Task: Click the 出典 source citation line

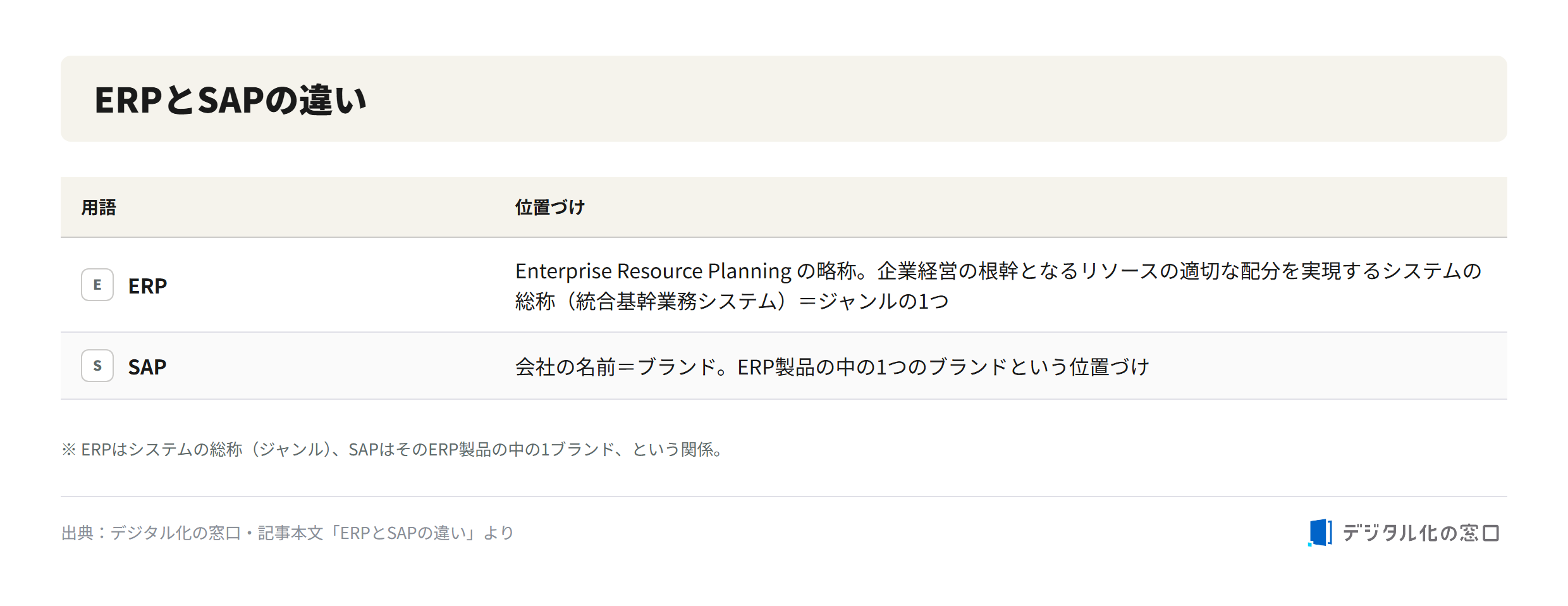Action: click(288, 533)
